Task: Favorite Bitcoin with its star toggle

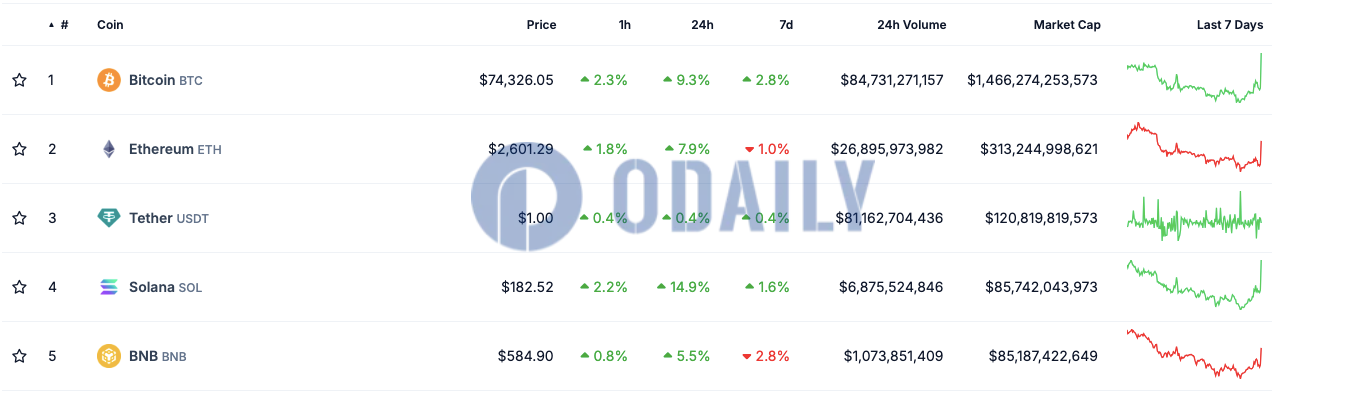Action: tap(19, 80)
